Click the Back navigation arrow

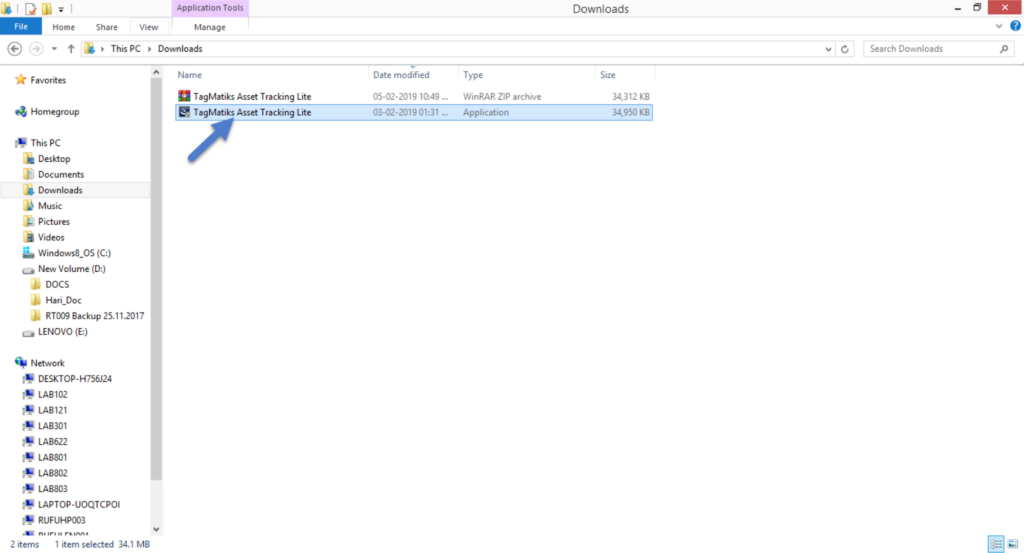click(15, 48)
